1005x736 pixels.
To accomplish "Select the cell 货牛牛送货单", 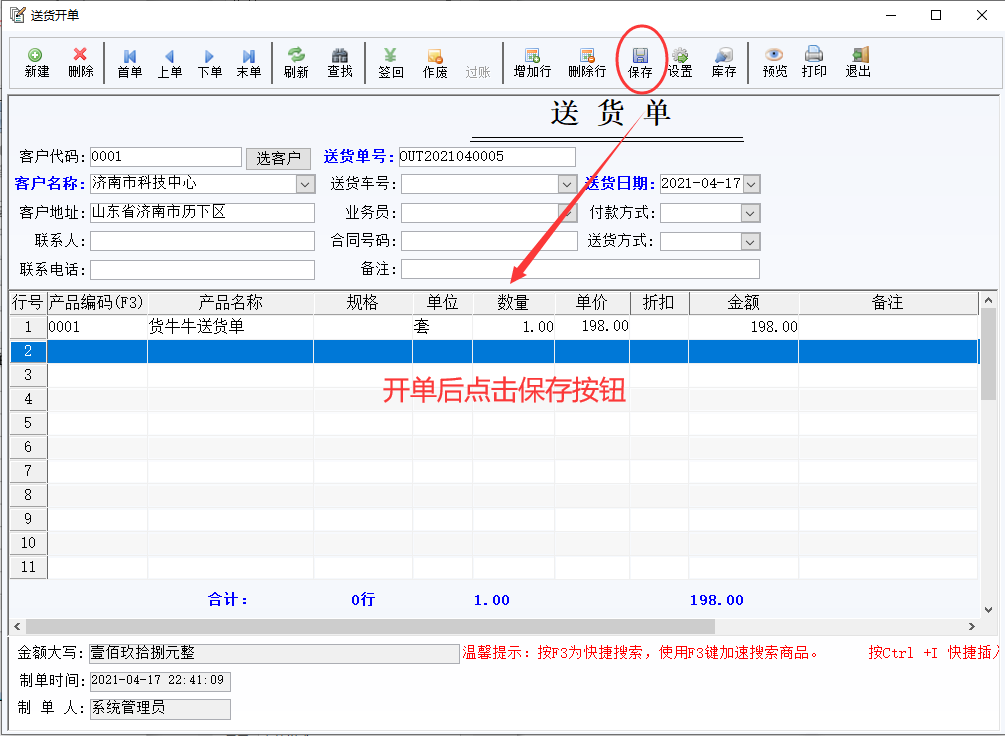I will 231,327.
